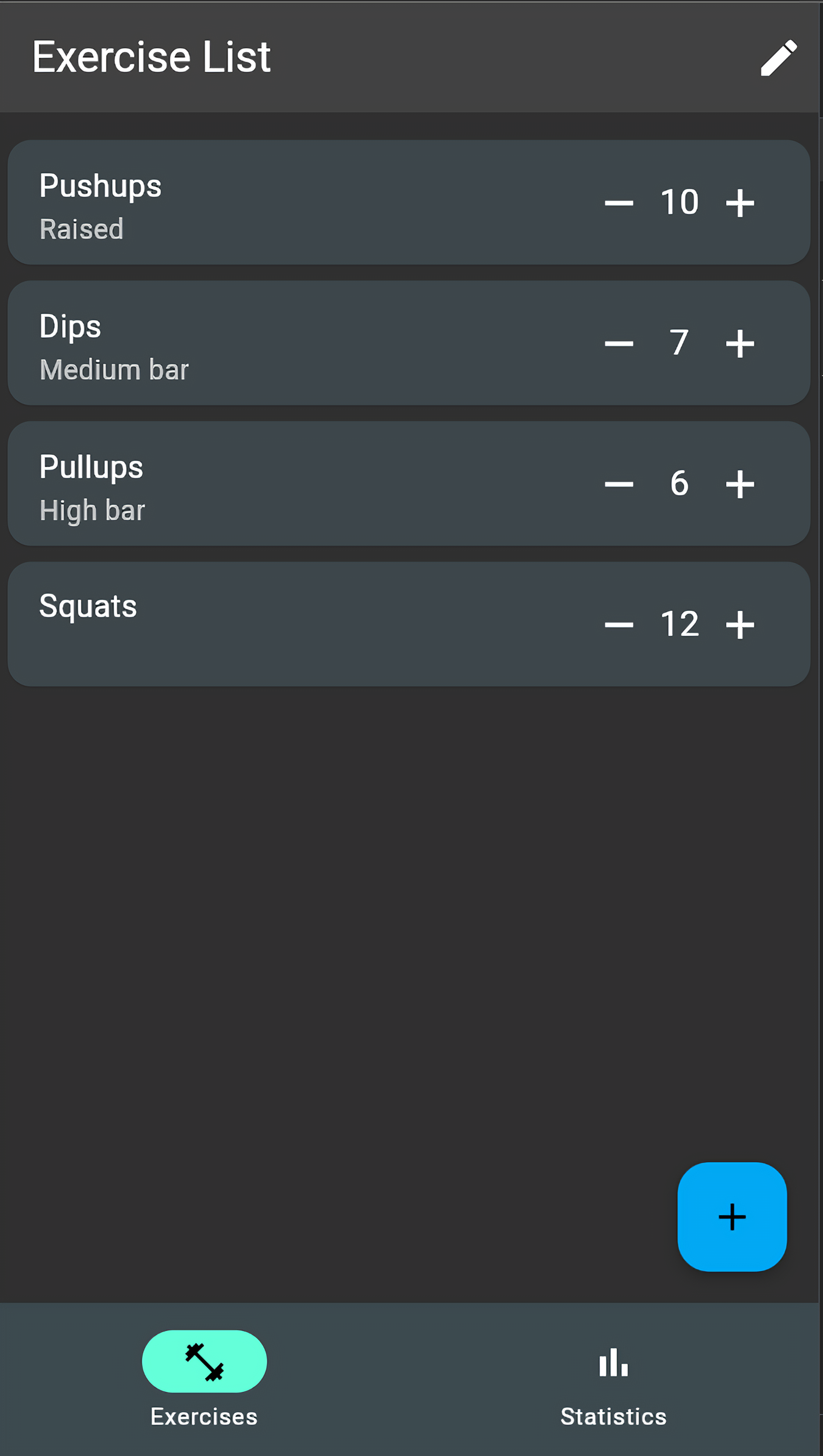Select the Pushups exercise card
The width and height of the screenshot is (823, 1456).
point(409,202)
